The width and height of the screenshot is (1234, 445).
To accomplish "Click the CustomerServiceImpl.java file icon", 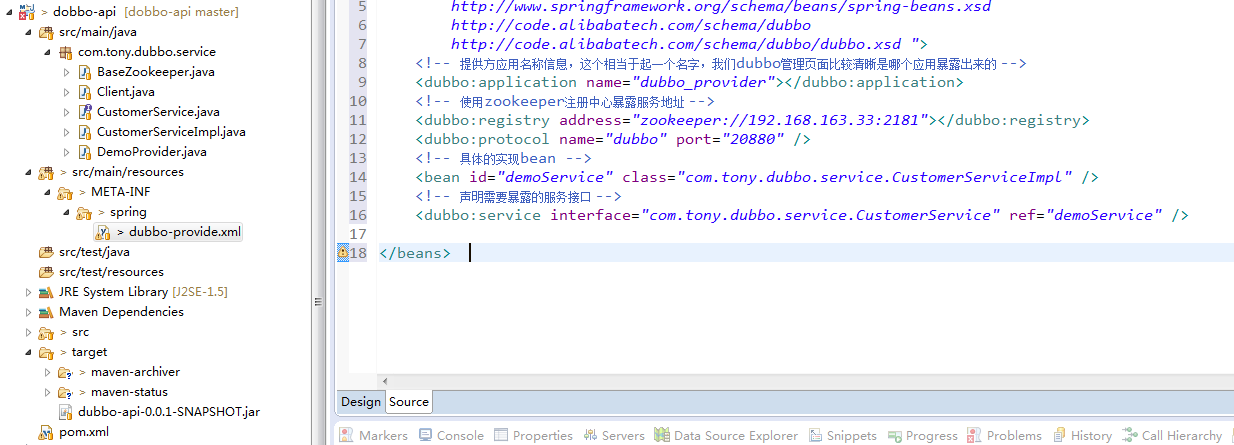I will tap(85, 132).
